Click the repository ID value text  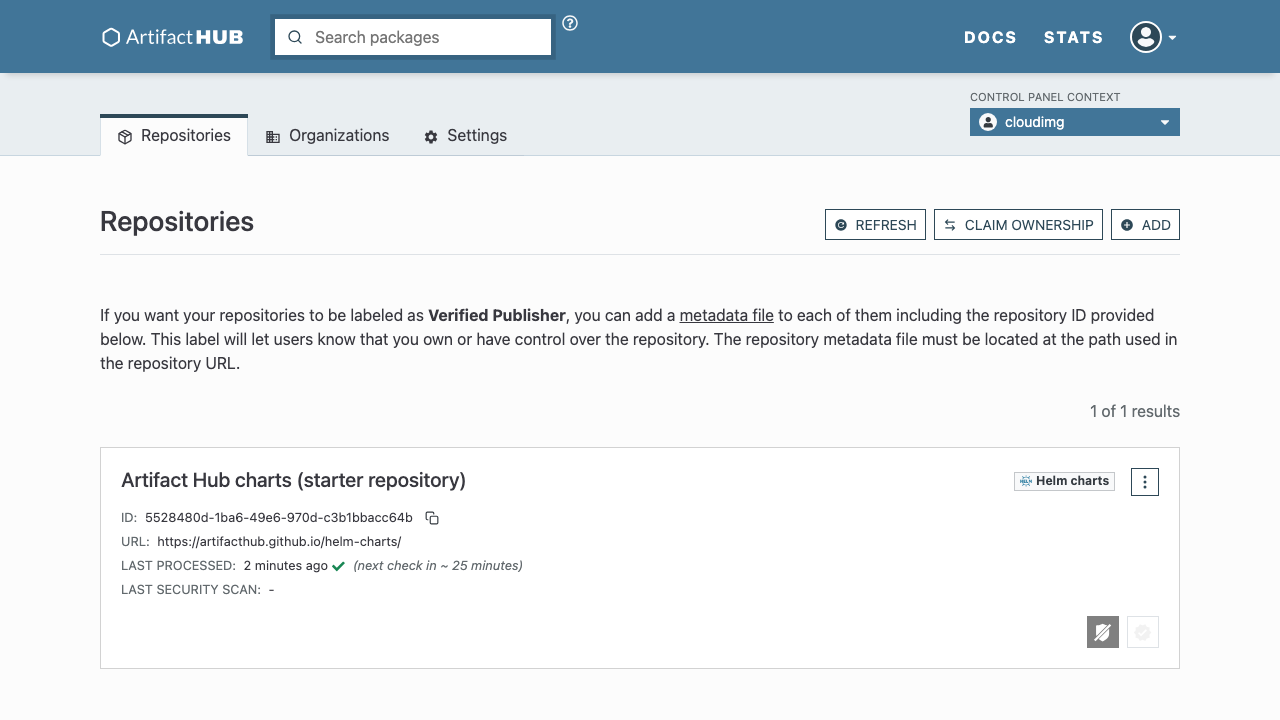(x=279, y=518)
